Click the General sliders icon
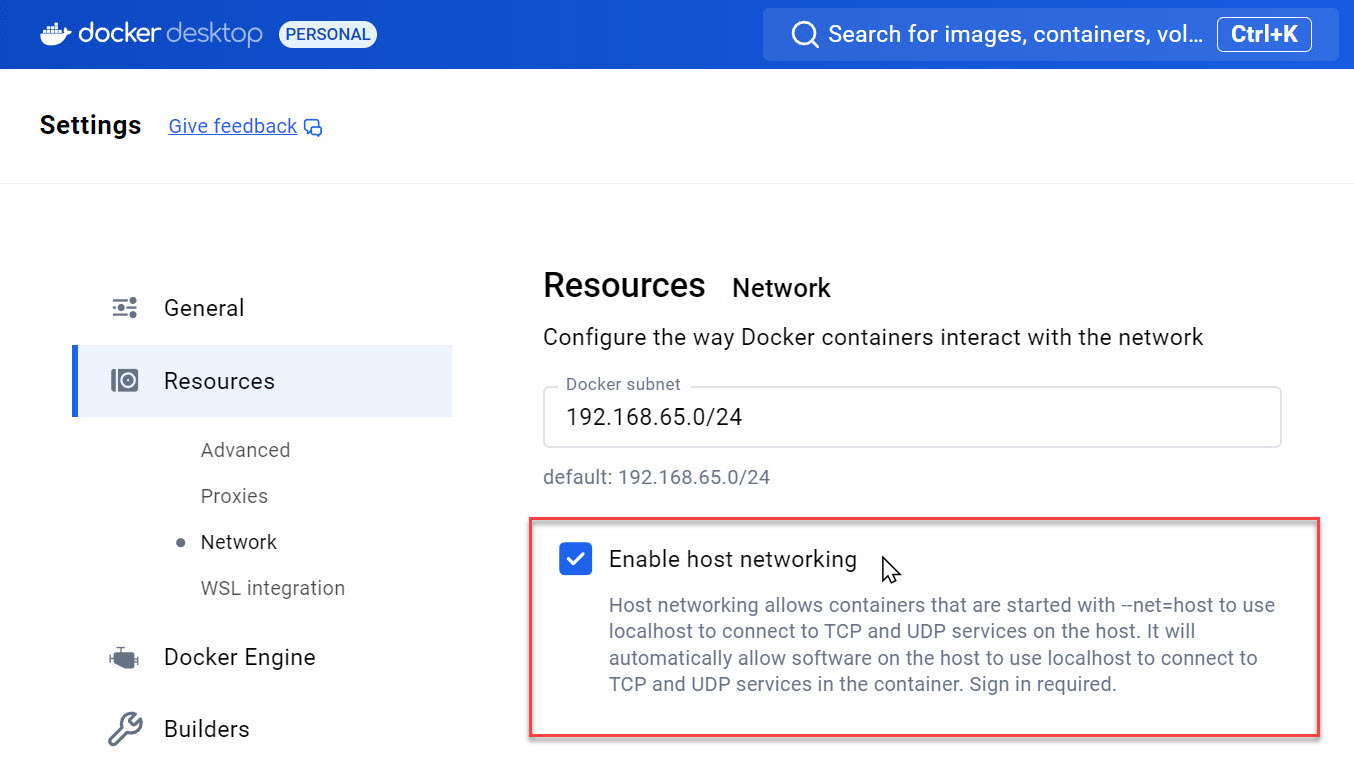 pos(125,308)
